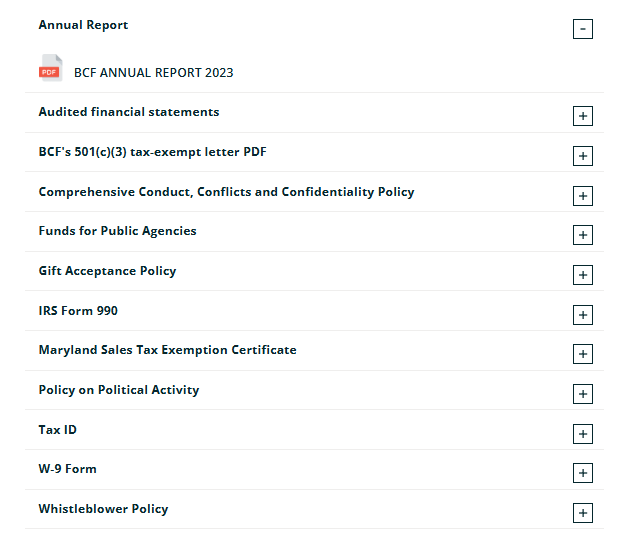
Task: Expand Funds for Public Agencies plus icon
Action: click(583, 235)
